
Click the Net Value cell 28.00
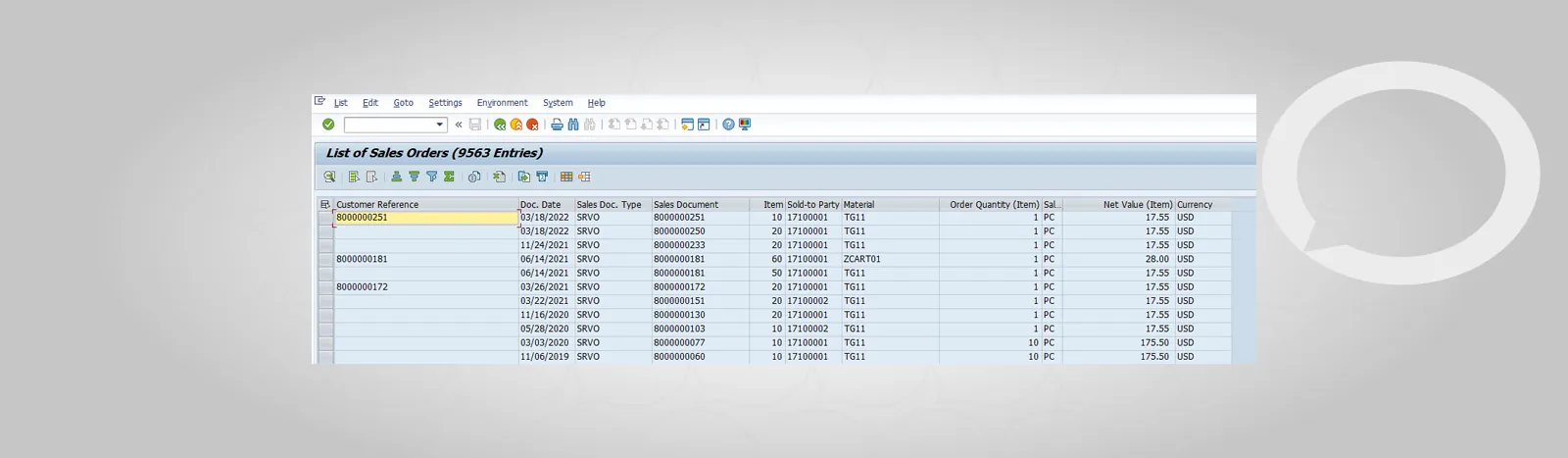pos(1118,259)
